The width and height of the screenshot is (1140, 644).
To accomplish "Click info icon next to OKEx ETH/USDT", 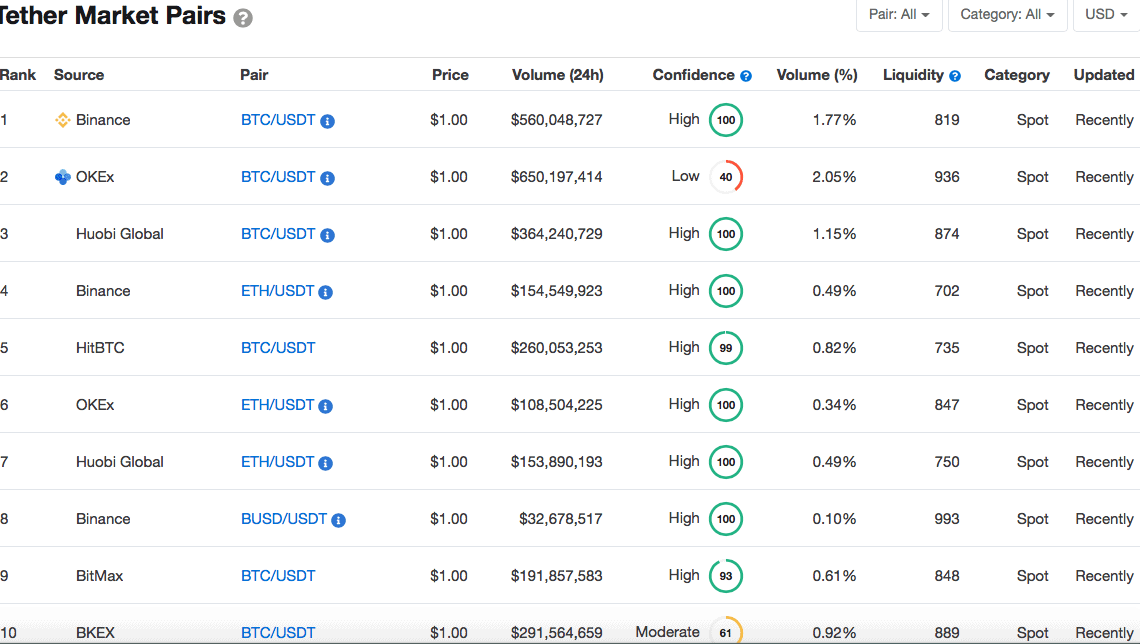I will 325,406.
